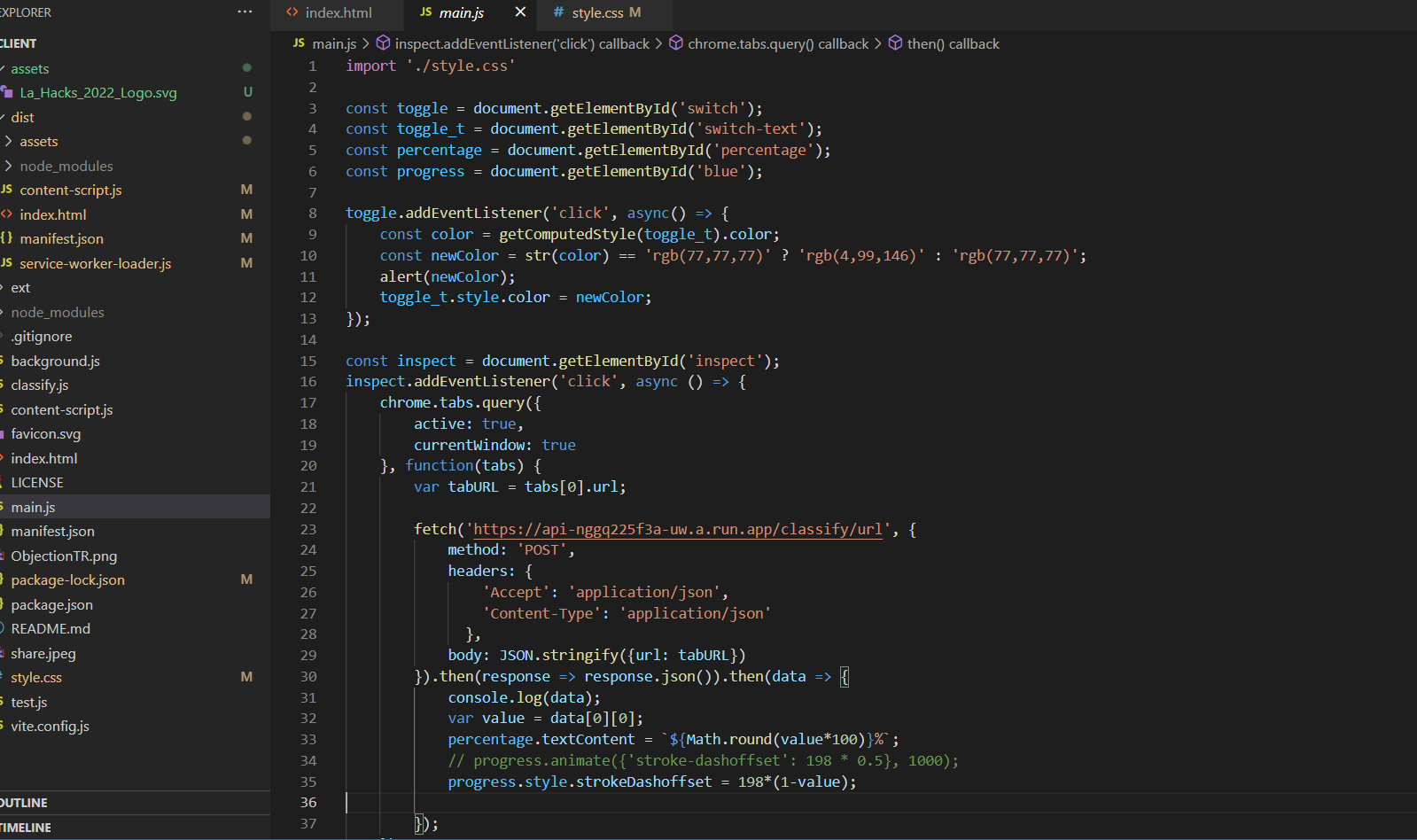Follow the API classify URL link in code
The image size is (1417, 840).
click(x=678, y=529)
